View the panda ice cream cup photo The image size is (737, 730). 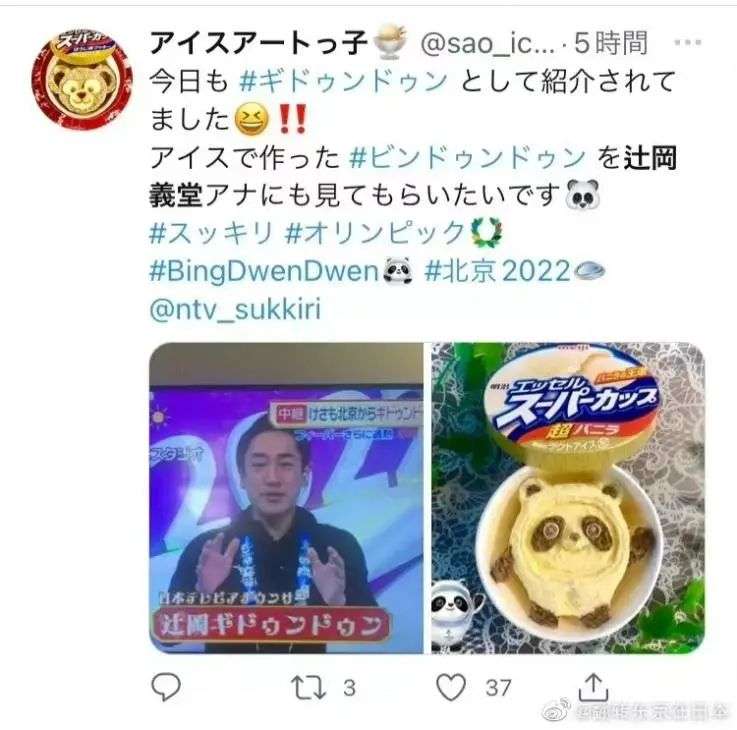click(x=568, y=498)
